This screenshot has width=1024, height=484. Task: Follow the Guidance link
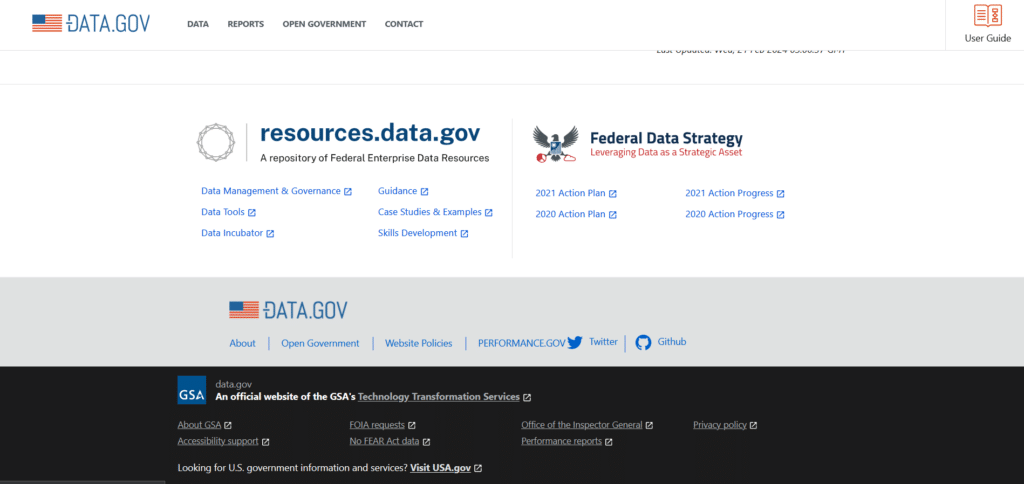(x=397, y=191)
